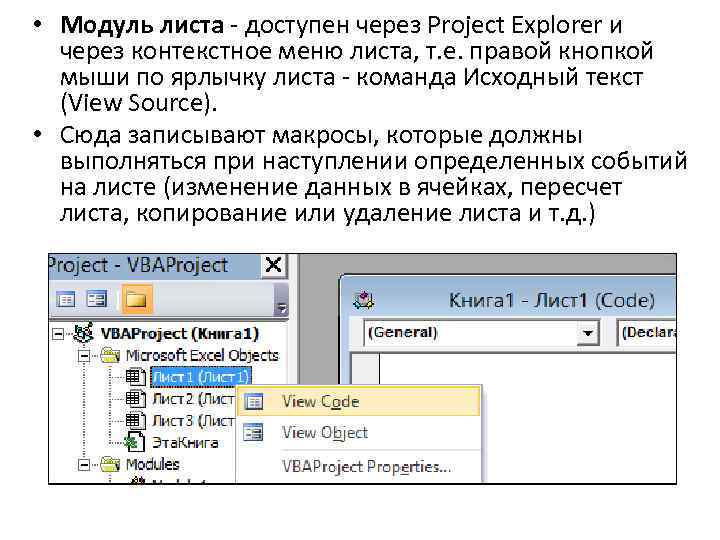Click the Книга1 - Лист1 (Code) title bar
Image resolution: width=720 pixels, height=540 pixels.
[510, 300]
